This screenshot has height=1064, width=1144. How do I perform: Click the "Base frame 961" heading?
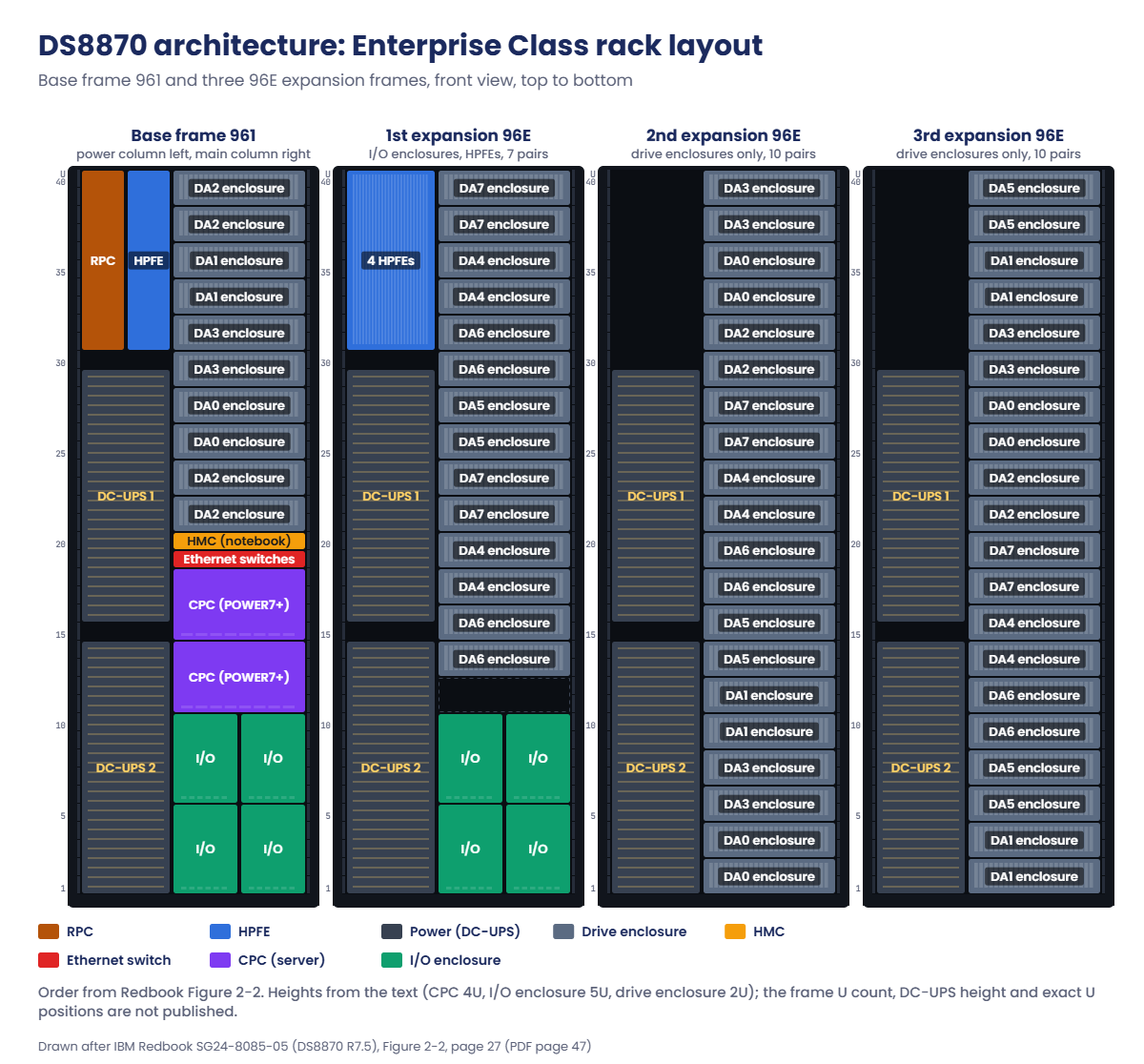coord(194,135)
